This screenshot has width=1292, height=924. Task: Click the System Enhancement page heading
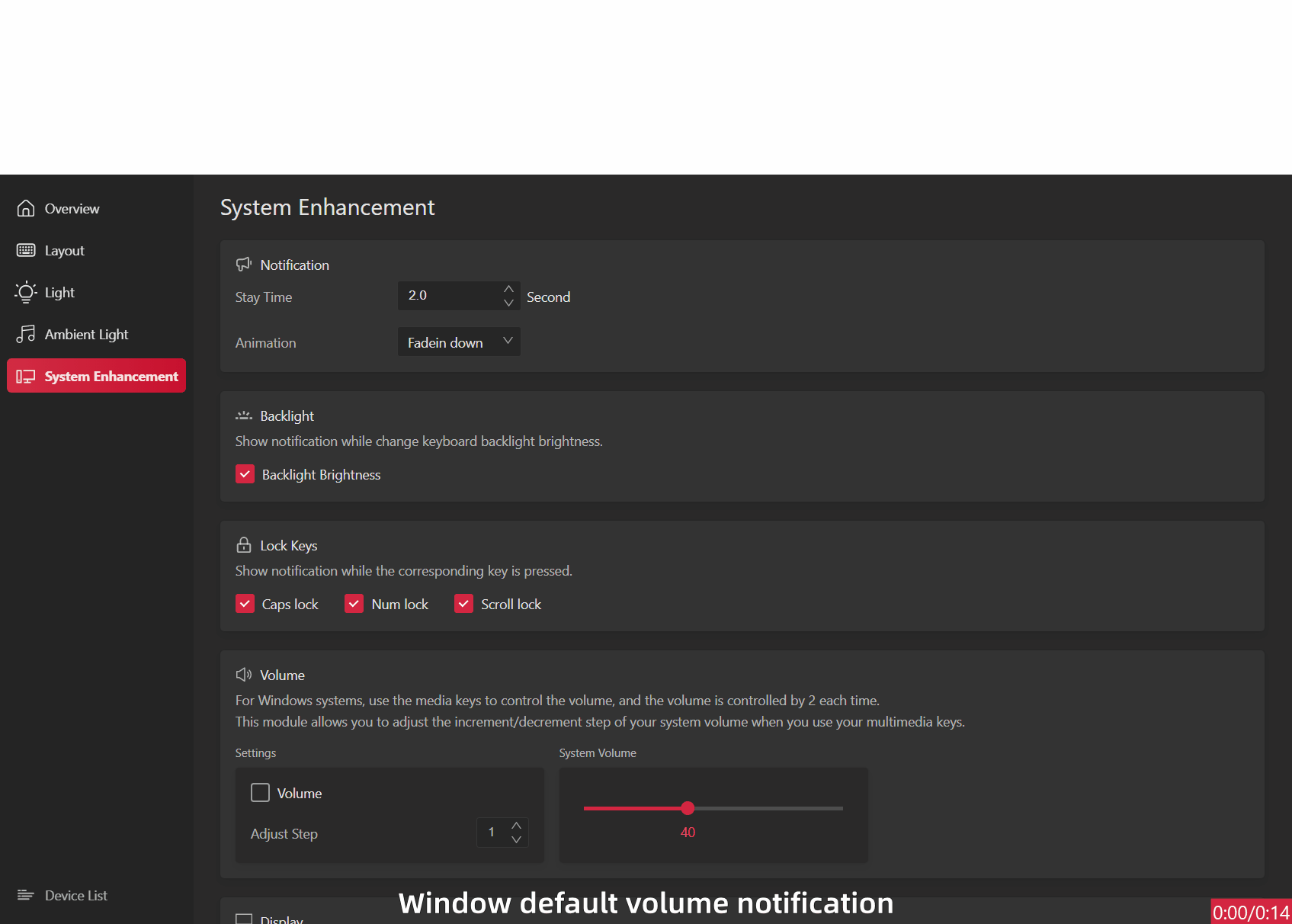tap(327, 207)
